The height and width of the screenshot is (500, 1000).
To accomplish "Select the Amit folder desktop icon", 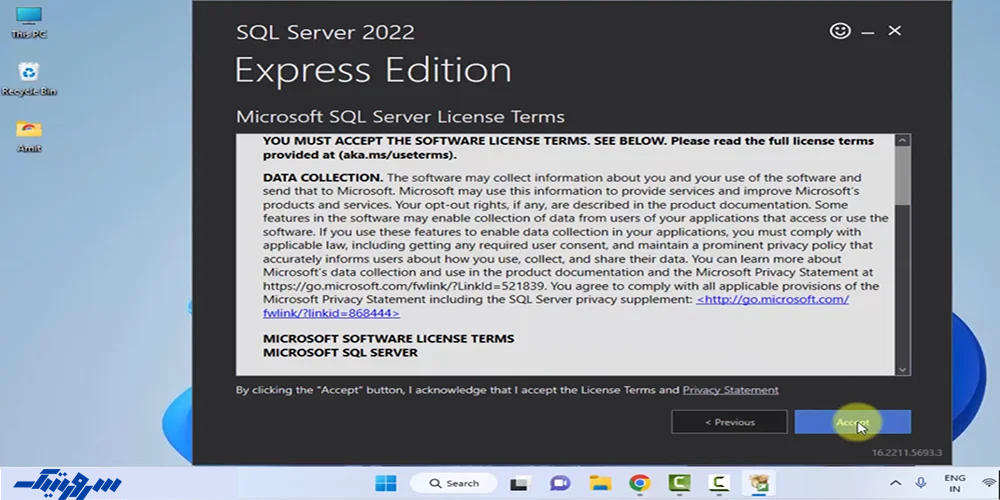I will pos(29,136).
